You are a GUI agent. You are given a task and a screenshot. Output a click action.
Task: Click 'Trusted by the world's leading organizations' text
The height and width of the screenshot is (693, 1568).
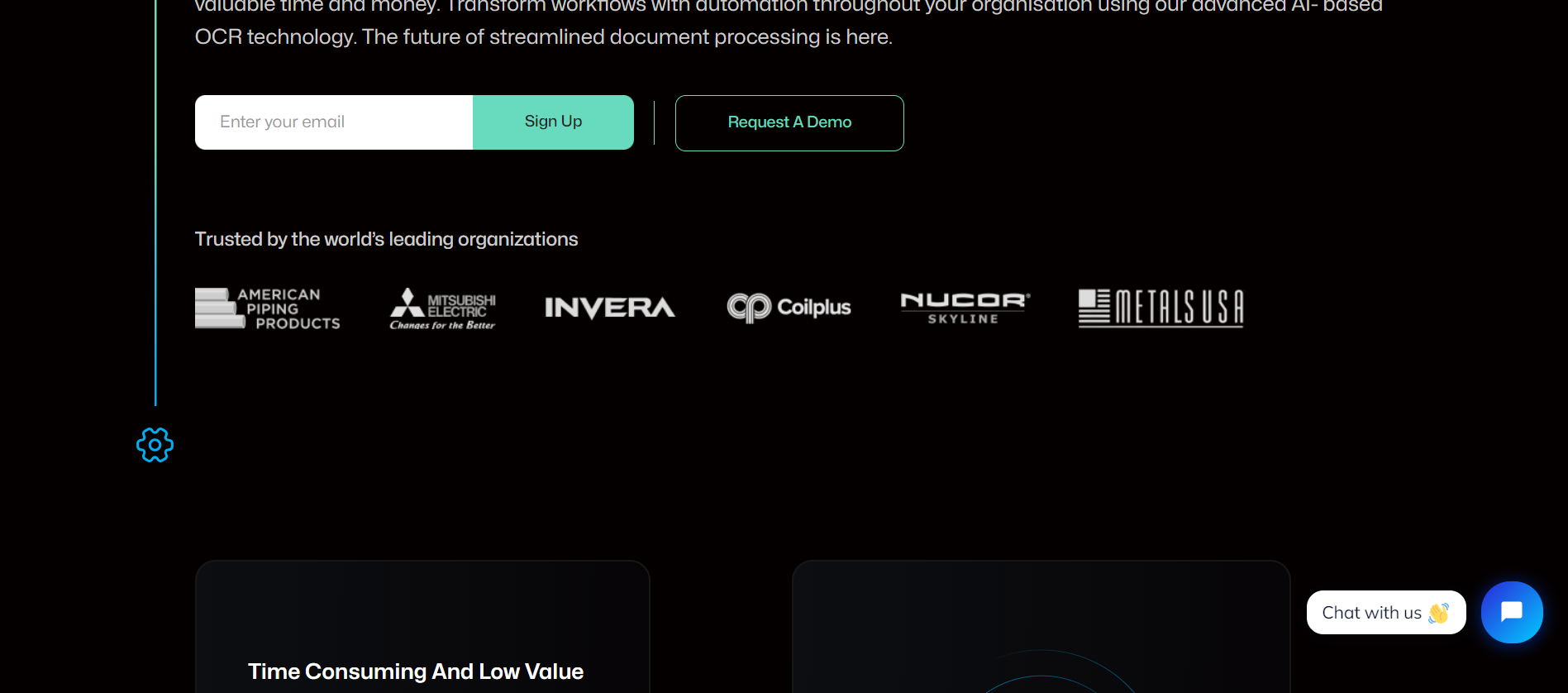[386, 239]
